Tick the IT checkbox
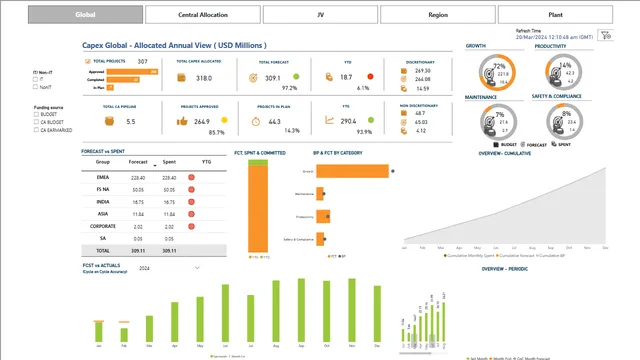 [36, 79]
